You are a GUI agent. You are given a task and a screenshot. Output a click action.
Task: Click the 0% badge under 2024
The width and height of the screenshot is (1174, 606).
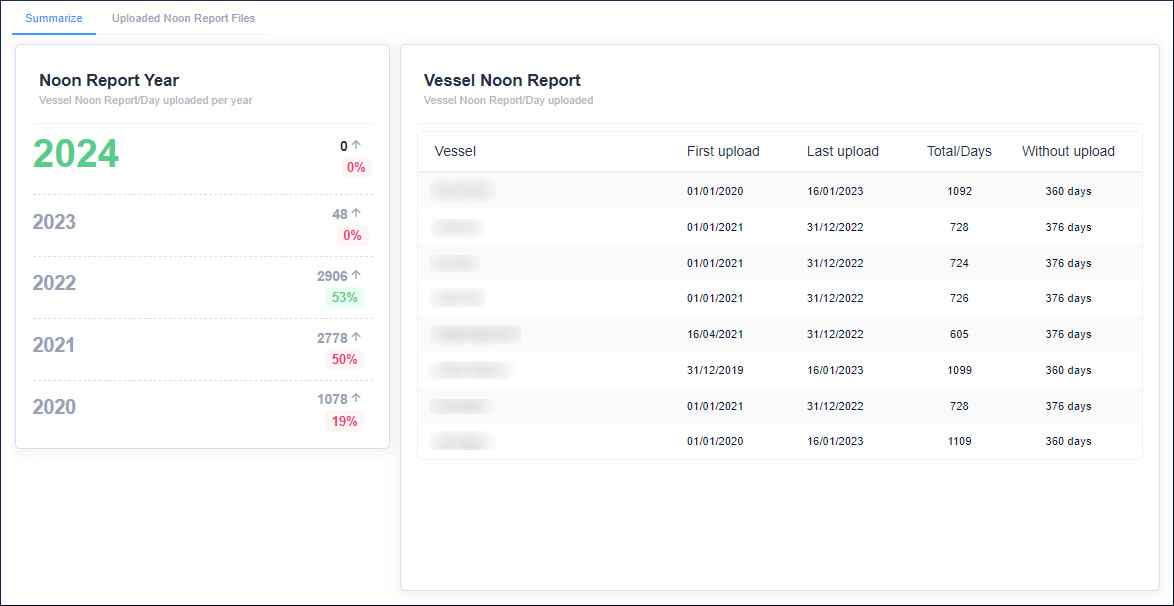[x=356, y=167]
